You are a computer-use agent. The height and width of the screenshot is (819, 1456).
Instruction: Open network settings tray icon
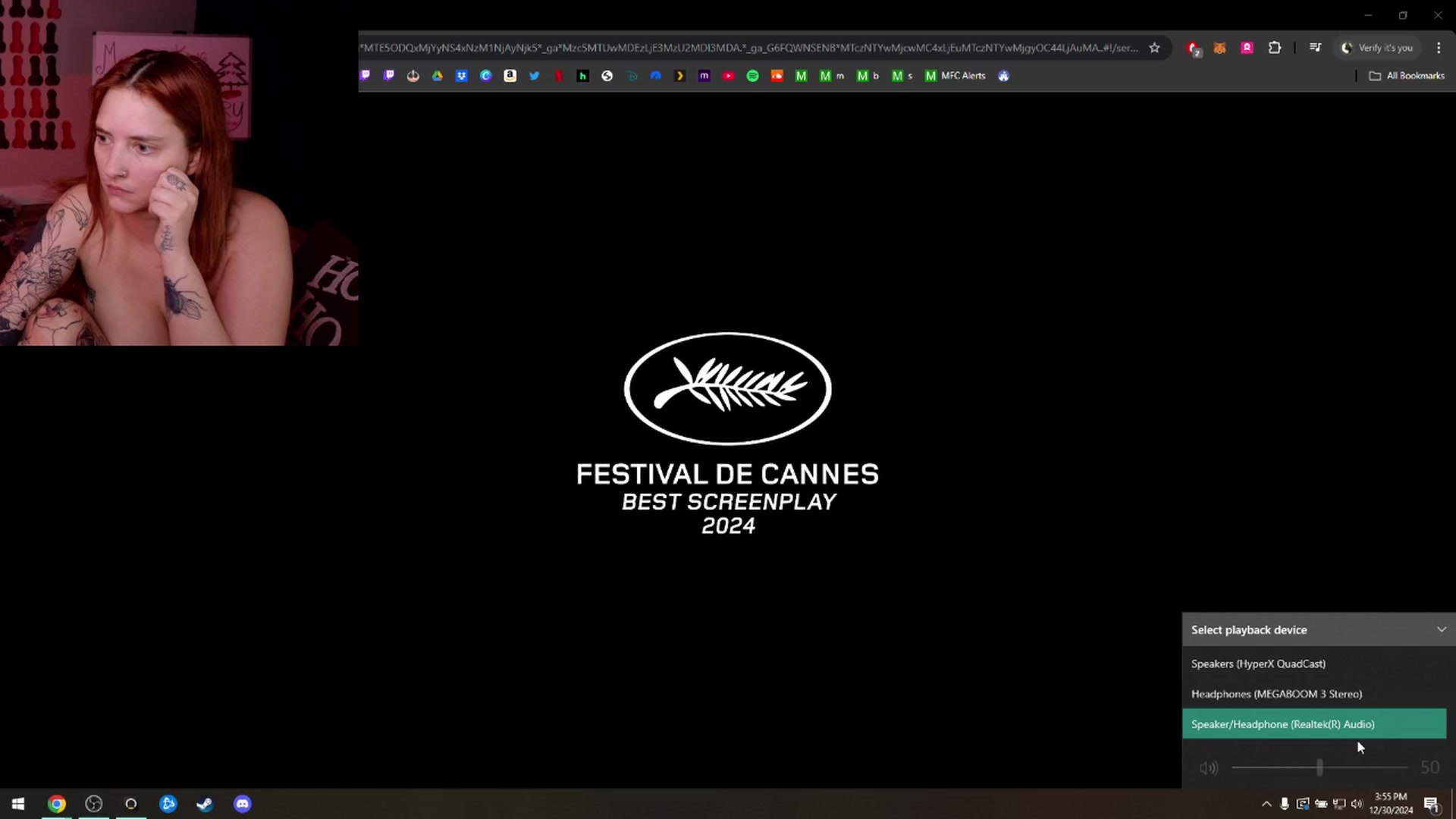coord(1339,804)
